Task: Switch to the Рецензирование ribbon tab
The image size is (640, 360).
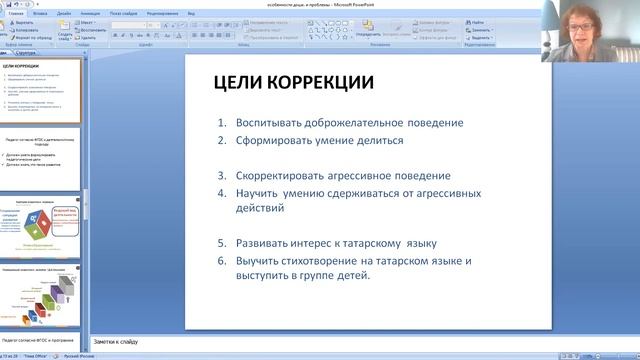Action: tap(162, 13)
